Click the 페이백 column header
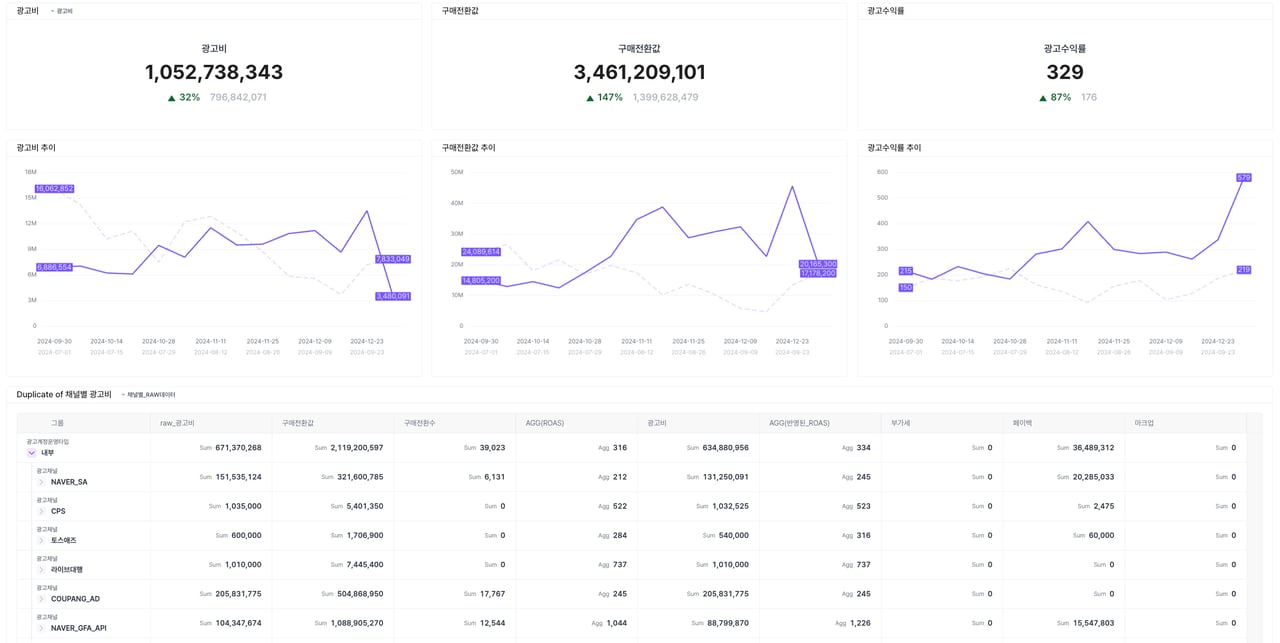Viewport: 1280px width, 643px height. pyautogui.click(x=1022, y=423)
